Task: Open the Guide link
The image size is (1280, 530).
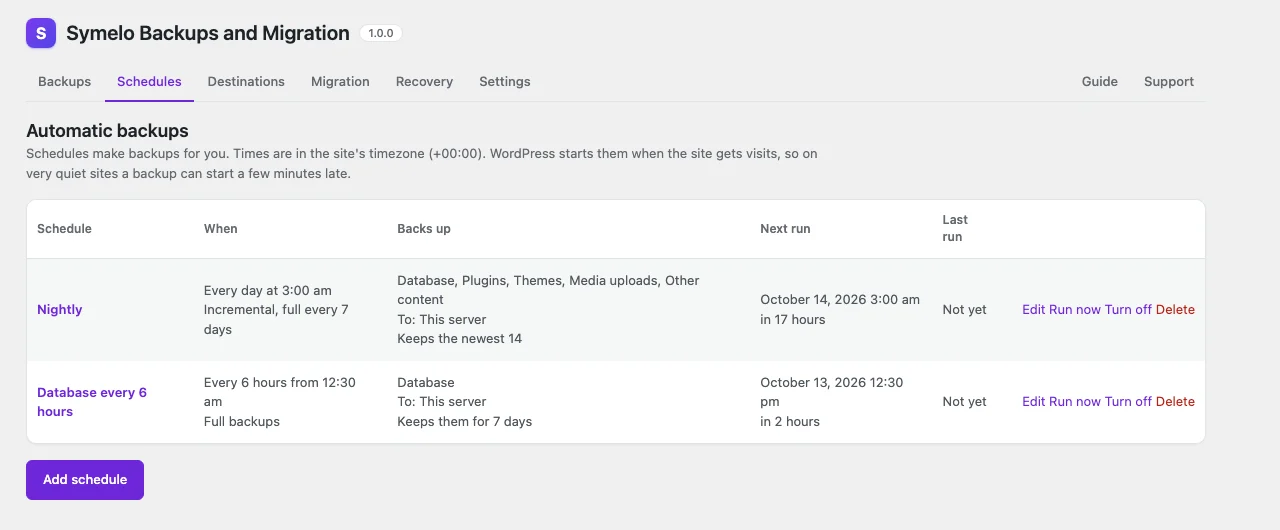Action: (1100, 82)
